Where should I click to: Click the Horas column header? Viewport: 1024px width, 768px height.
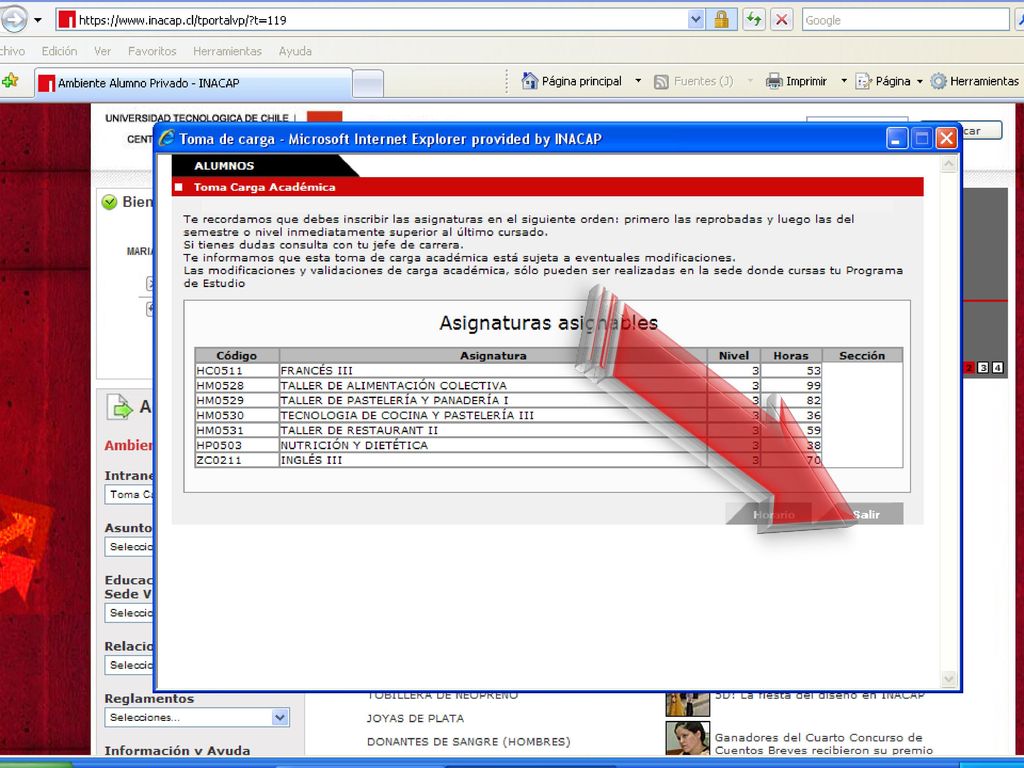pyautogui.click(x=791, y=355)
